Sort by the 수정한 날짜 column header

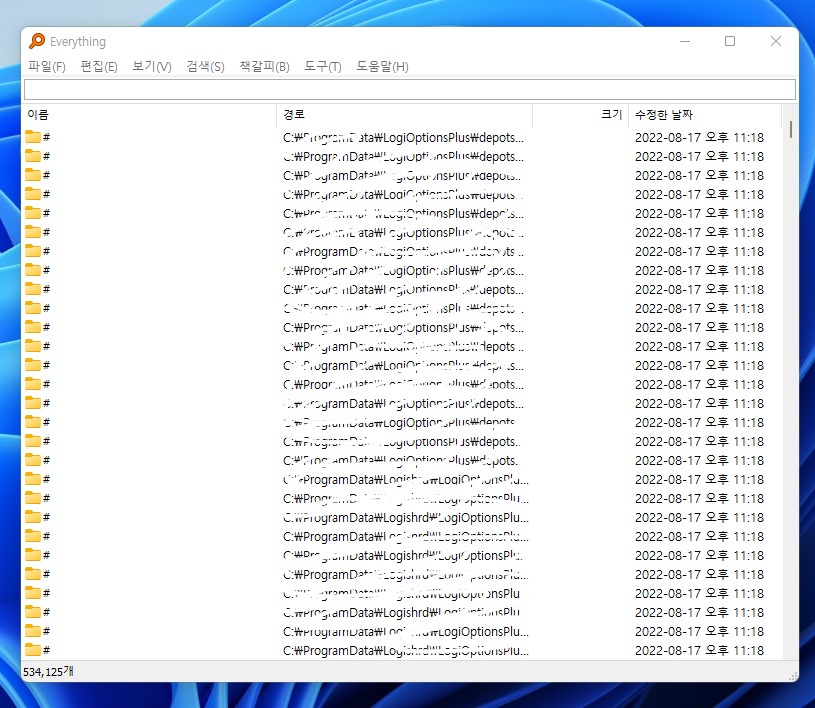(x=705, y=115)
